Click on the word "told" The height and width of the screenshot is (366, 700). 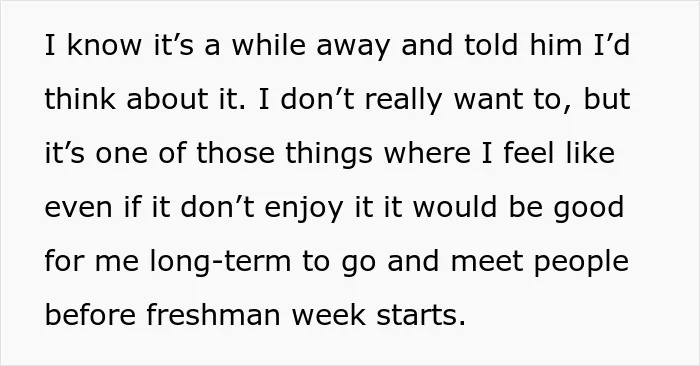(x=491, y=45)
